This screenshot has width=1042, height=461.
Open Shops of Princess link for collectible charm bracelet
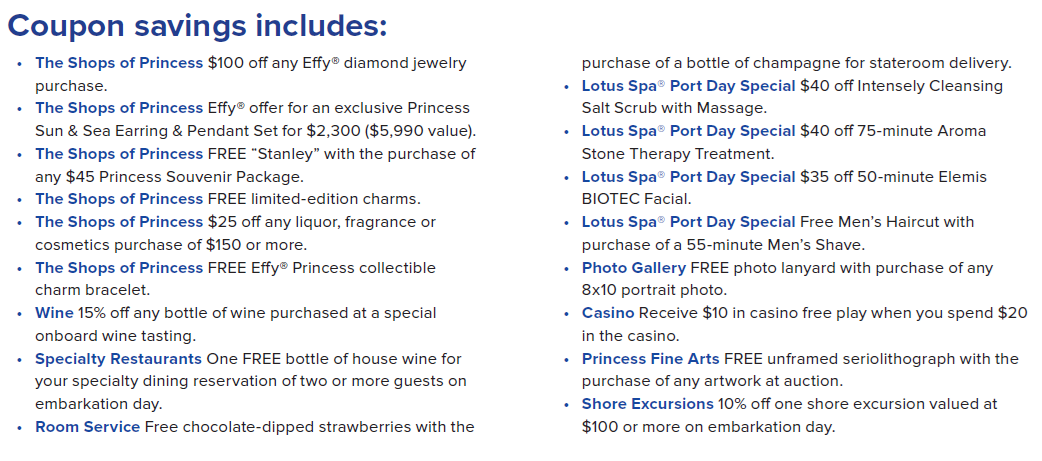coord(119,268)
